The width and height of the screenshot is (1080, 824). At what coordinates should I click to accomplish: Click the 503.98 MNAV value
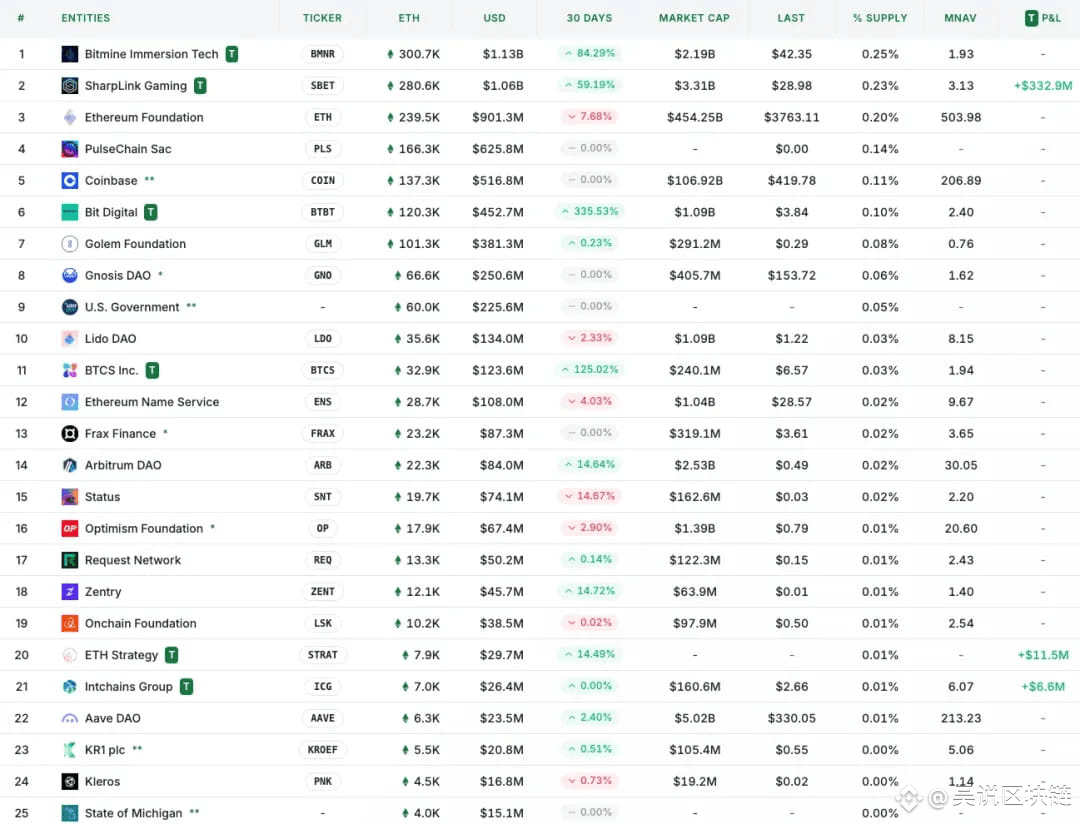coord(961,117)
